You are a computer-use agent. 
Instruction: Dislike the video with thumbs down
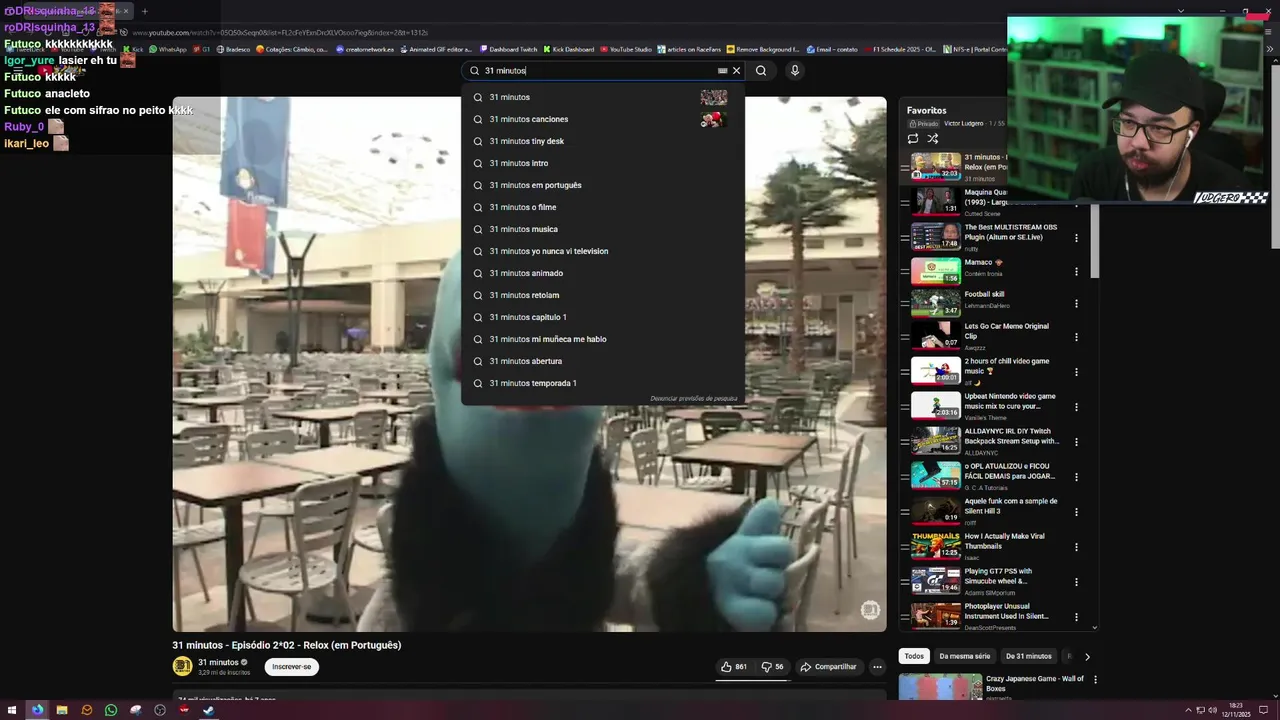(773, 667)
